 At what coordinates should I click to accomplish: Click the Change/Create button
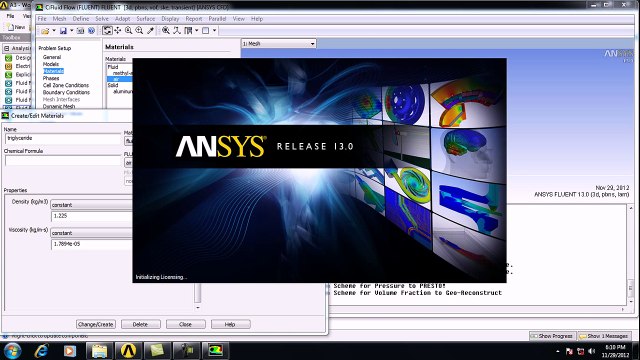pos(96,324)
